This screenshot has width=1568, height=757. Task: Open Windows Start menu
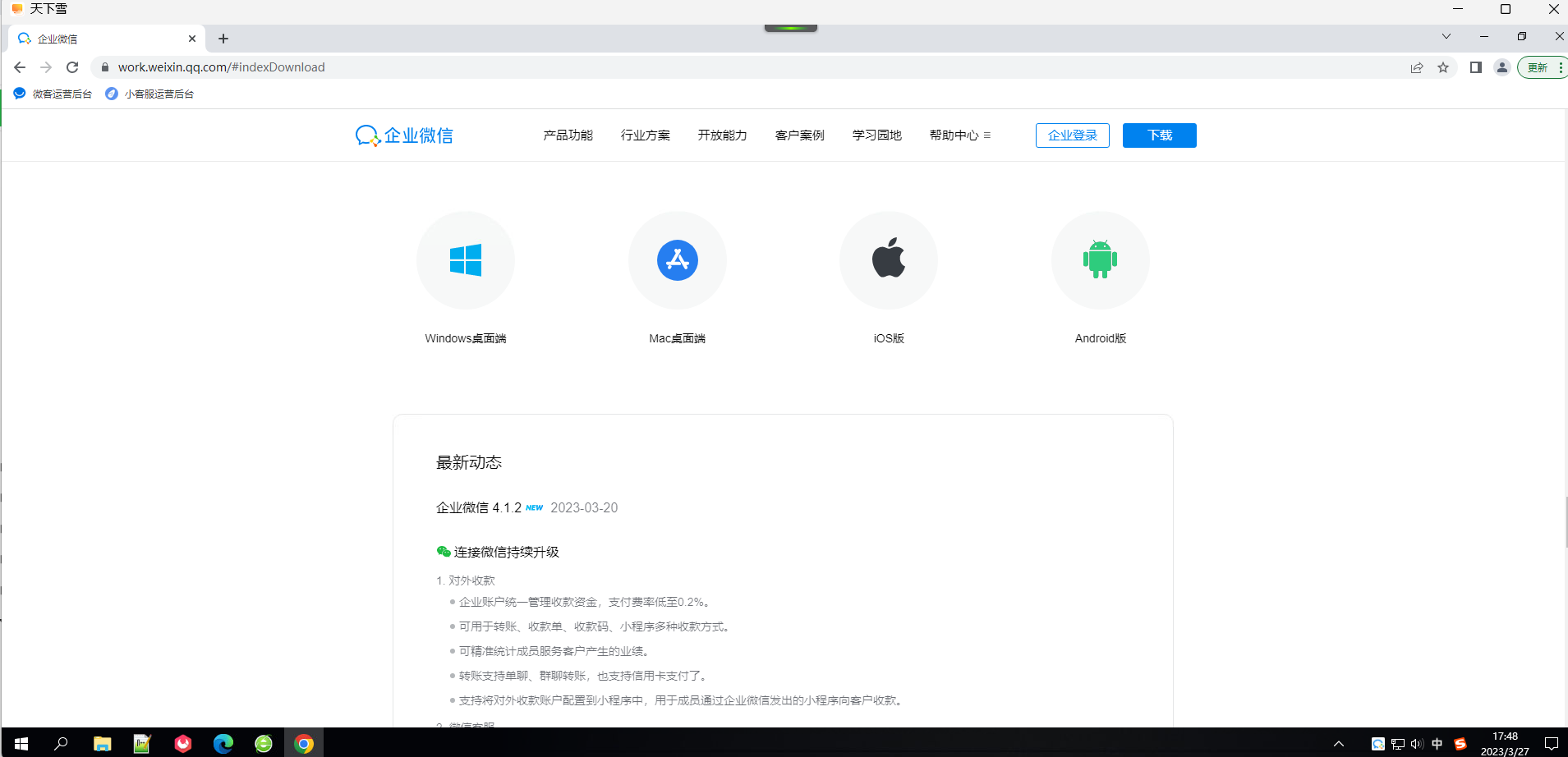(x=21, y=744)
